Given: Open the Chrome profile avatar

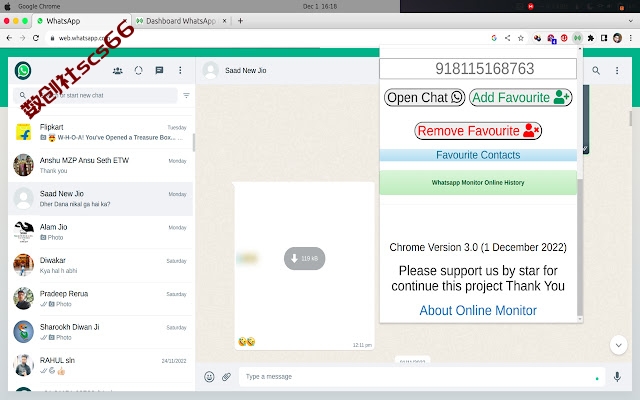Looking at the screenshot, I should coord(617,38).
